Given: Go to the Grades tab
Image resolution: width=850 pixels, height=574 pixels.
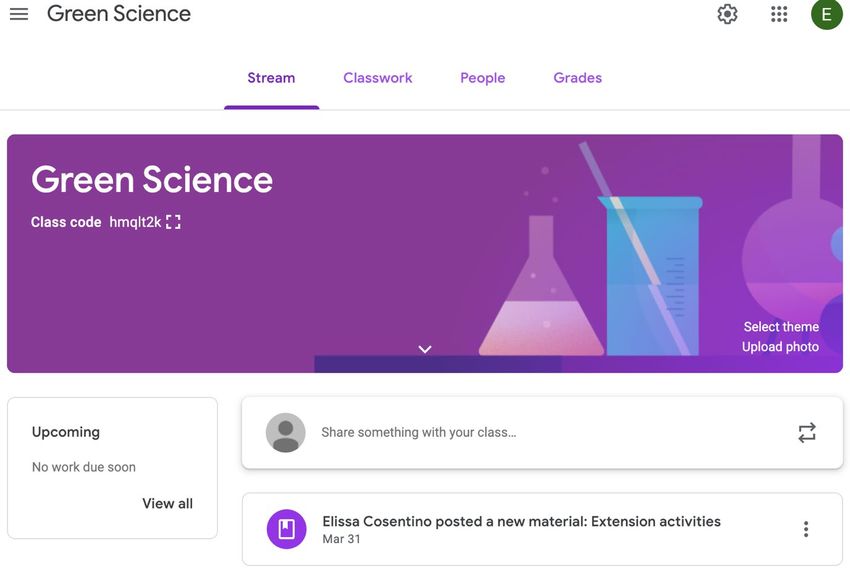Looking at the screenshot, I should click(x=577, y=78).
